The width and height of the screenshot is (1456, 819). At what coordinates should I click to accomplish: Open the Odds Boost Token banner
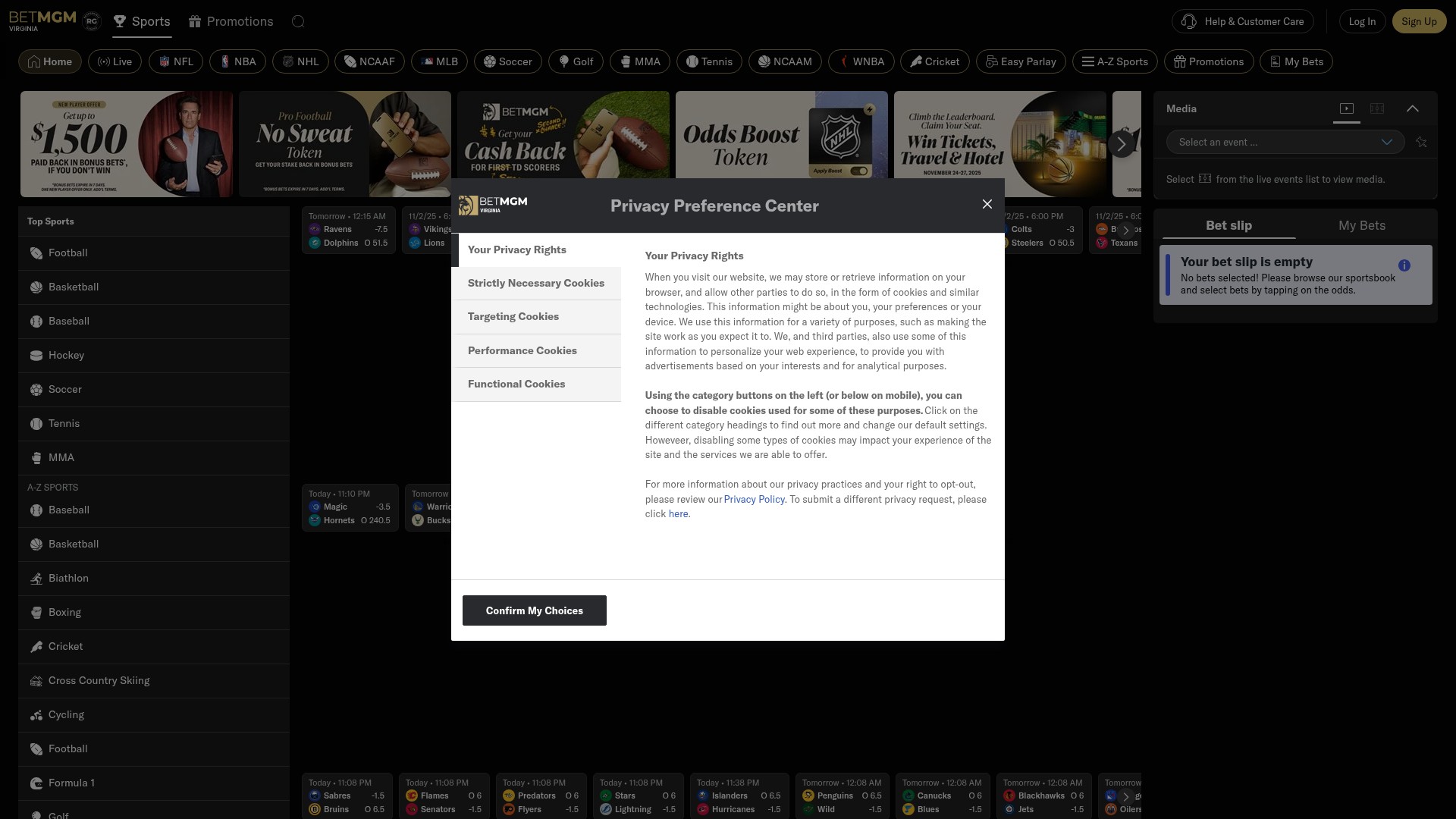pyautogui.click(x=782, y=136)
